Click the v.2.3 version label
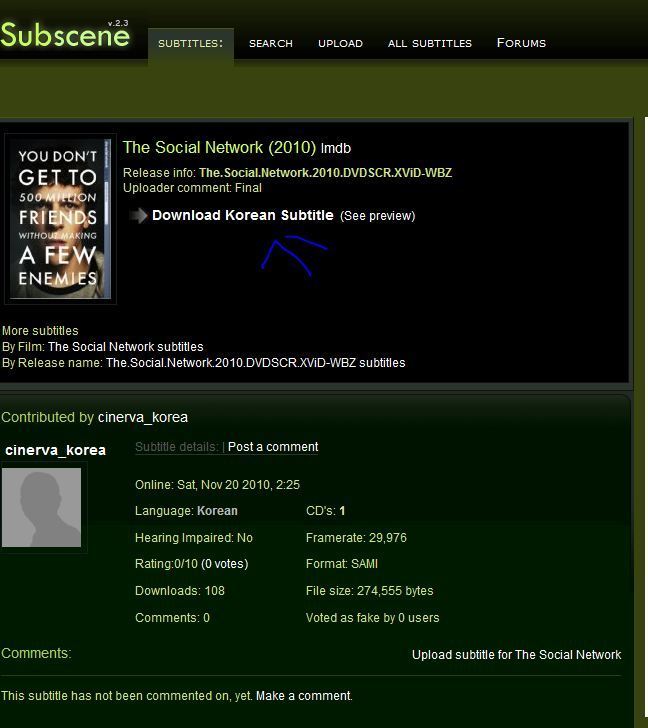Viewport: 648px width, 728px height. [x=118, y=23]
